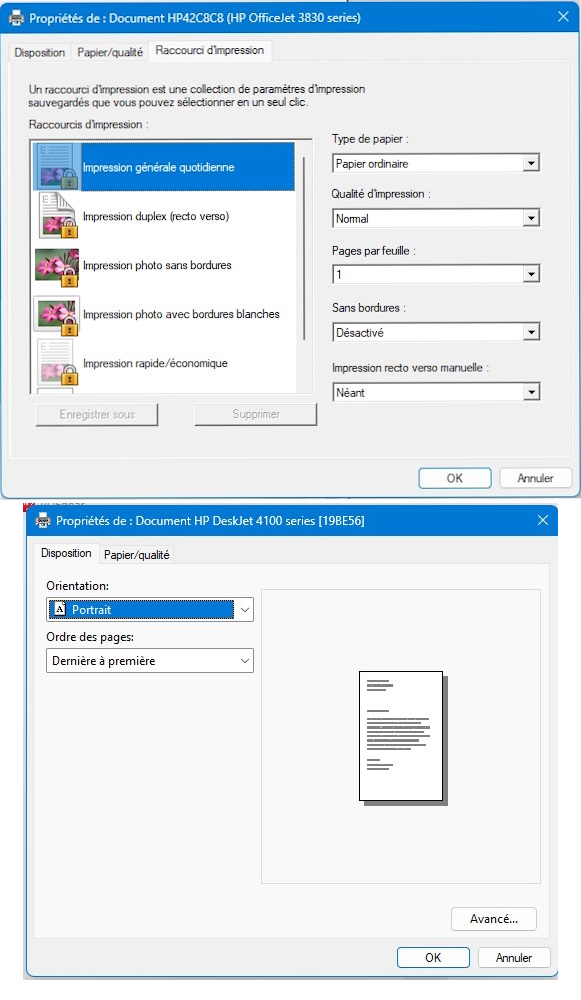Switch to Disposition tab in OfficeJet dialog
The image size is (581, 1000).
[x=40, y=52]
